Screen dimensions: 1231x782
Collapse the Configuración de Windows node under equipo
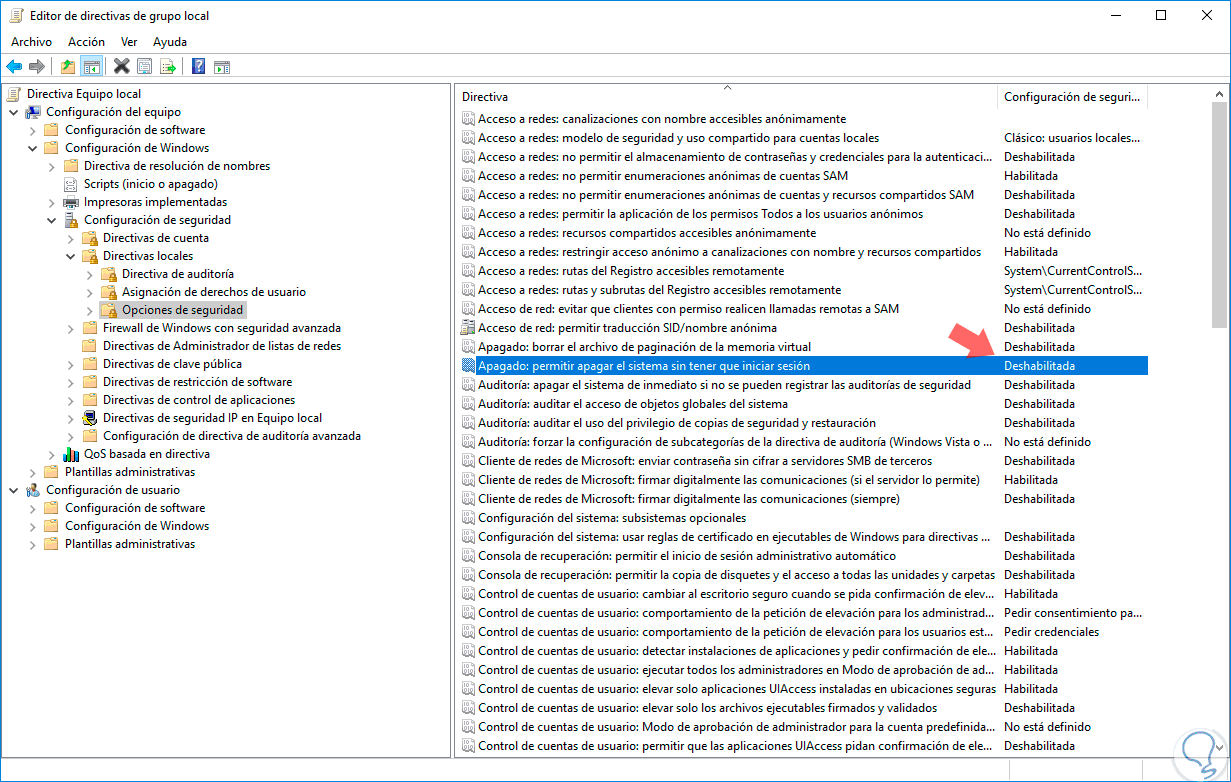coord(32,148)
